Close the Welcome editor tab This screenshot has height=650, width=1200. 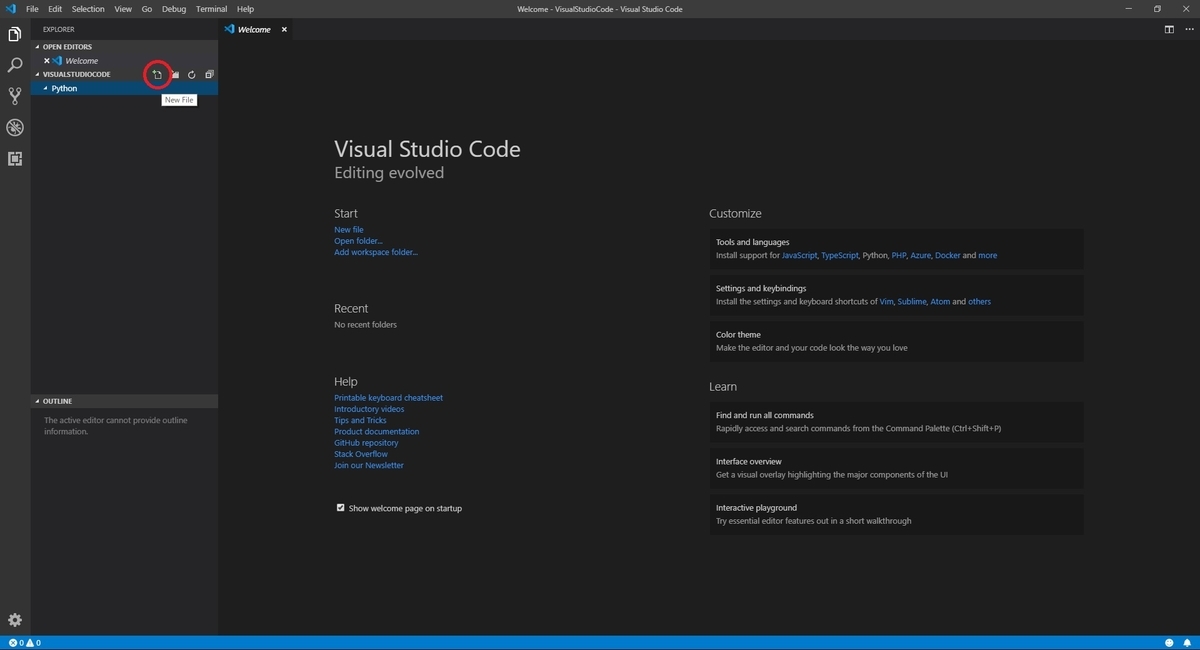284,30
